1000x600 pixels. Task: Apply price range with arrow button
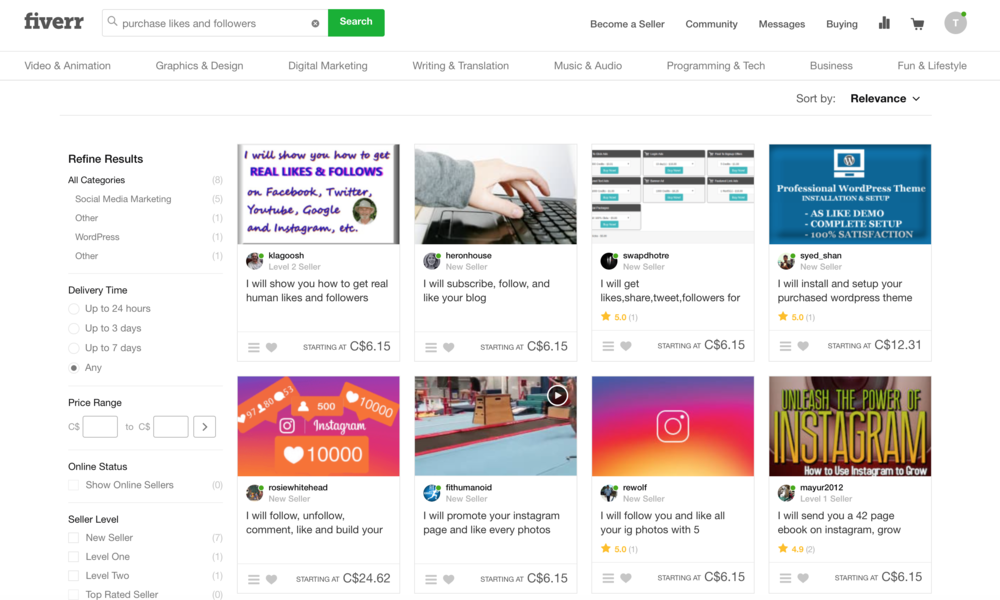point(205,427)
